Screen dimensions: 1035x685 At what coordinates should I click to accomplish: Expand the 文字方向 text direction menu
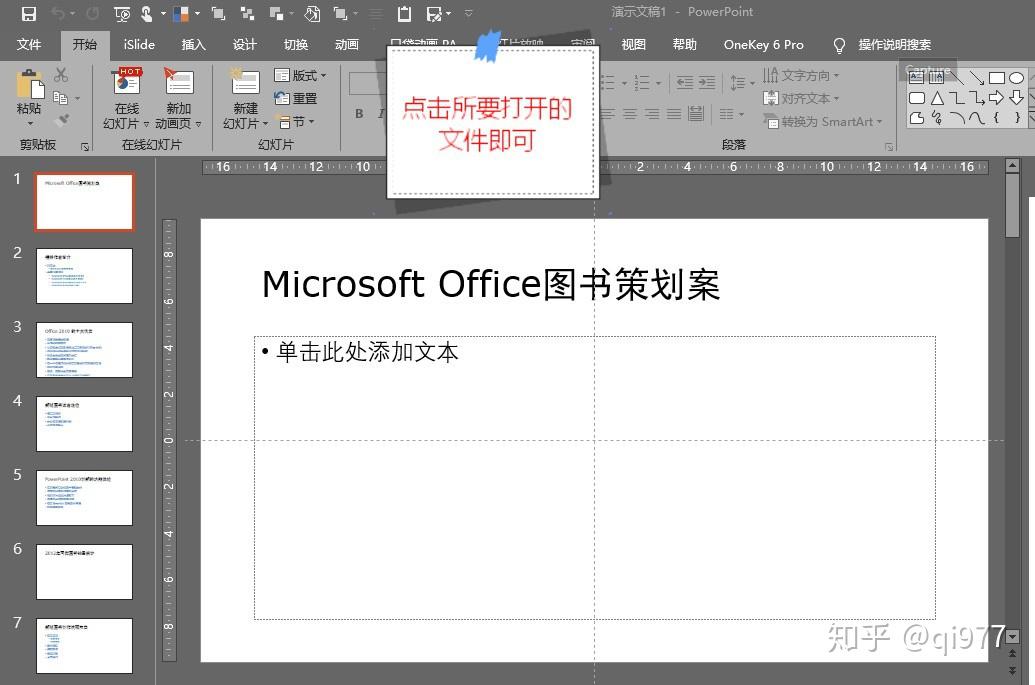801,75
